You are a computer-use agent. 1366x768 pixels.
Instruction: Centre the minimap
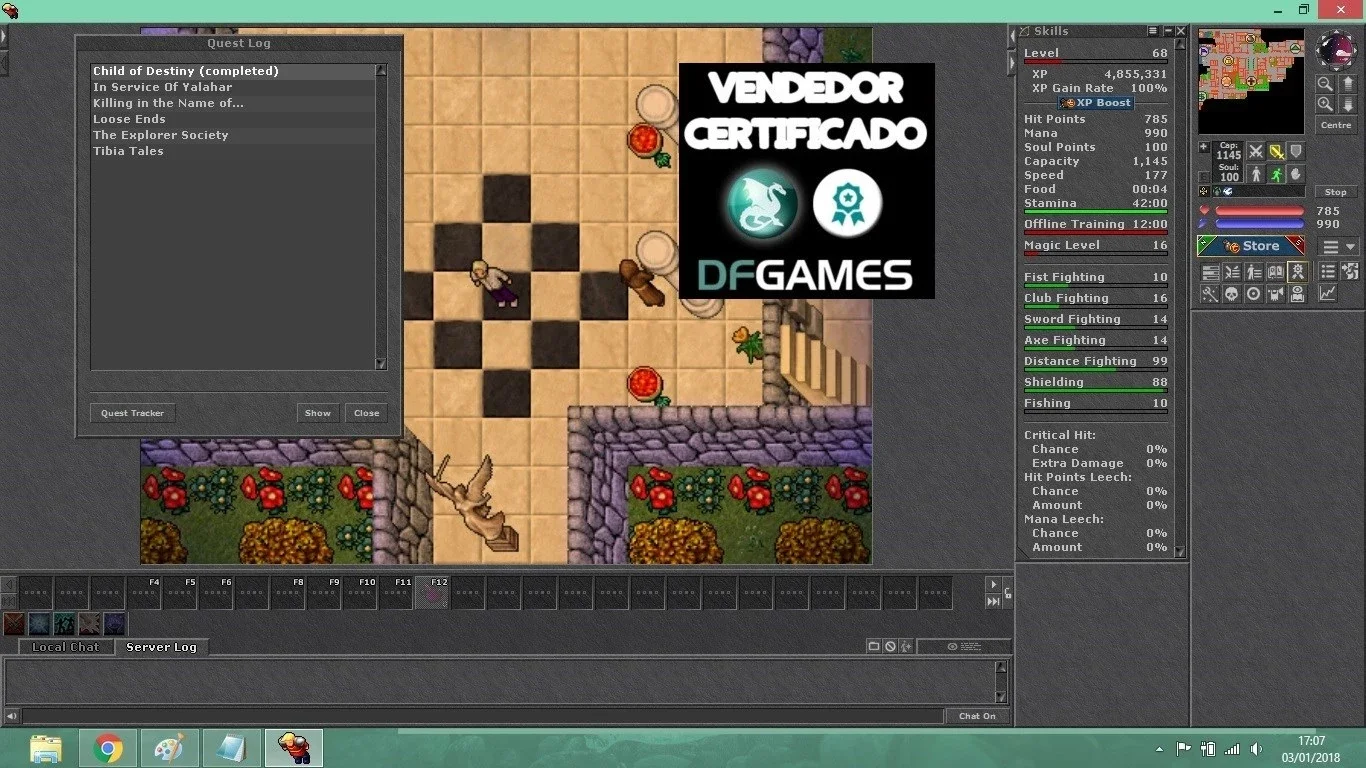point(1336,125)
